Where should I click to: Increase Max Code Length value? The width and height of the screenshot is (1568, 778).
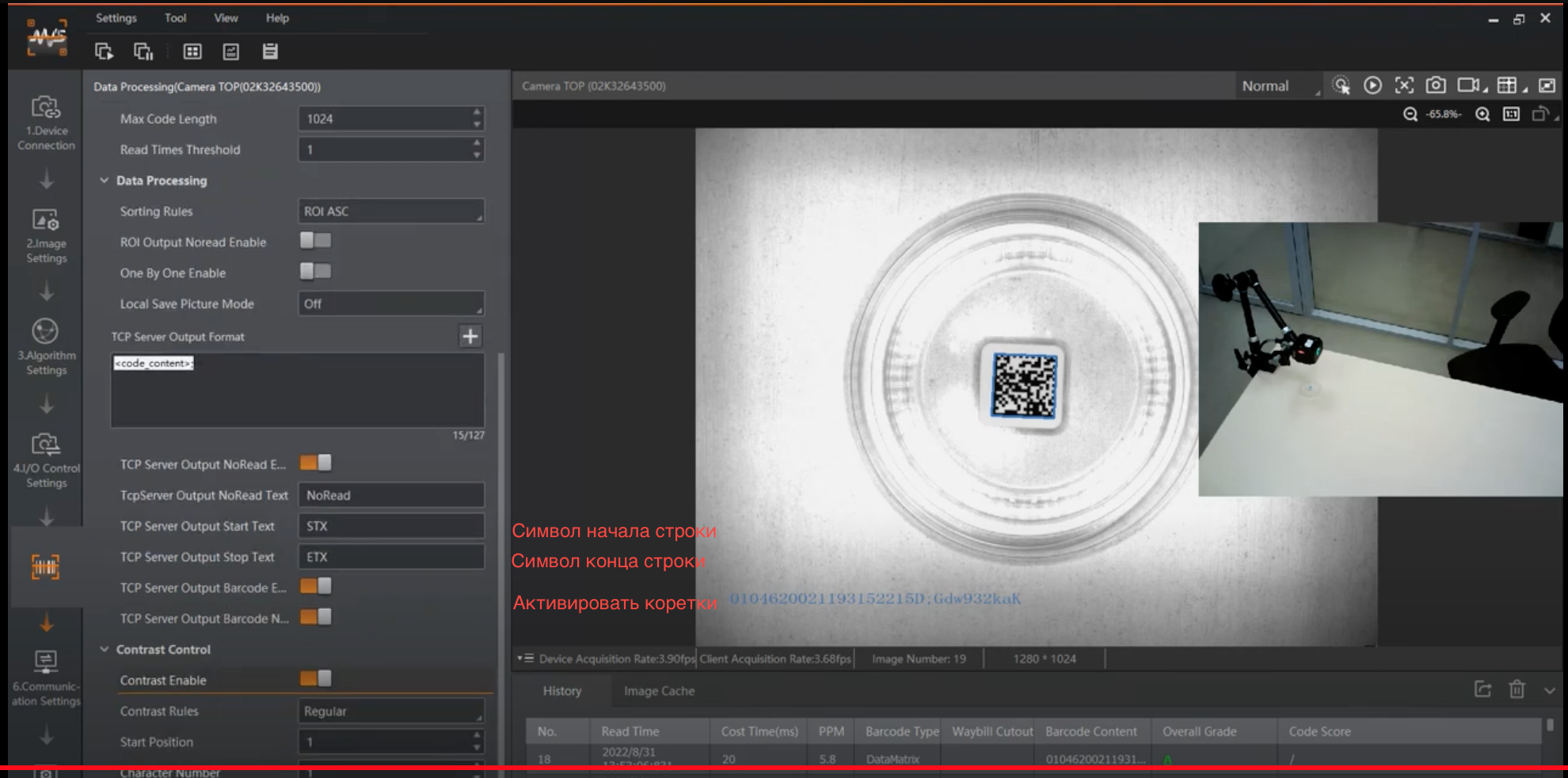click(477, 112)
